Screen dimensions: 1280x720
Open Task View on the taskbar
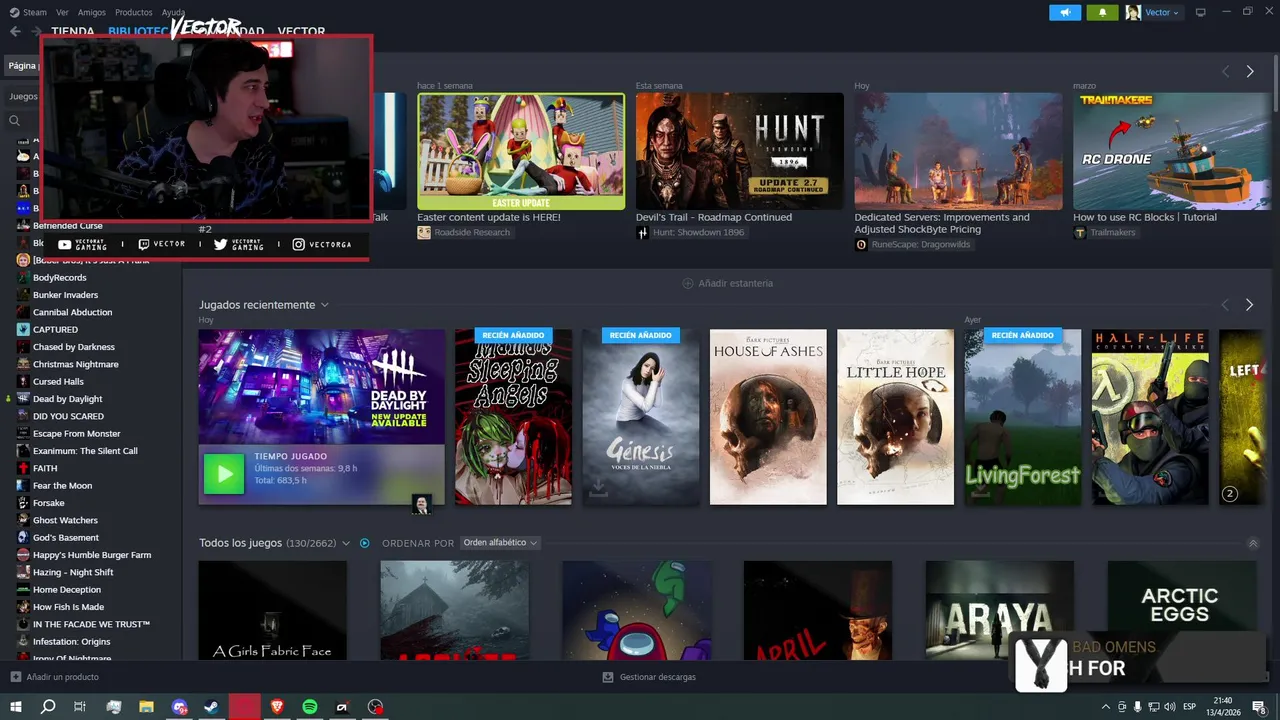[80, 707]
